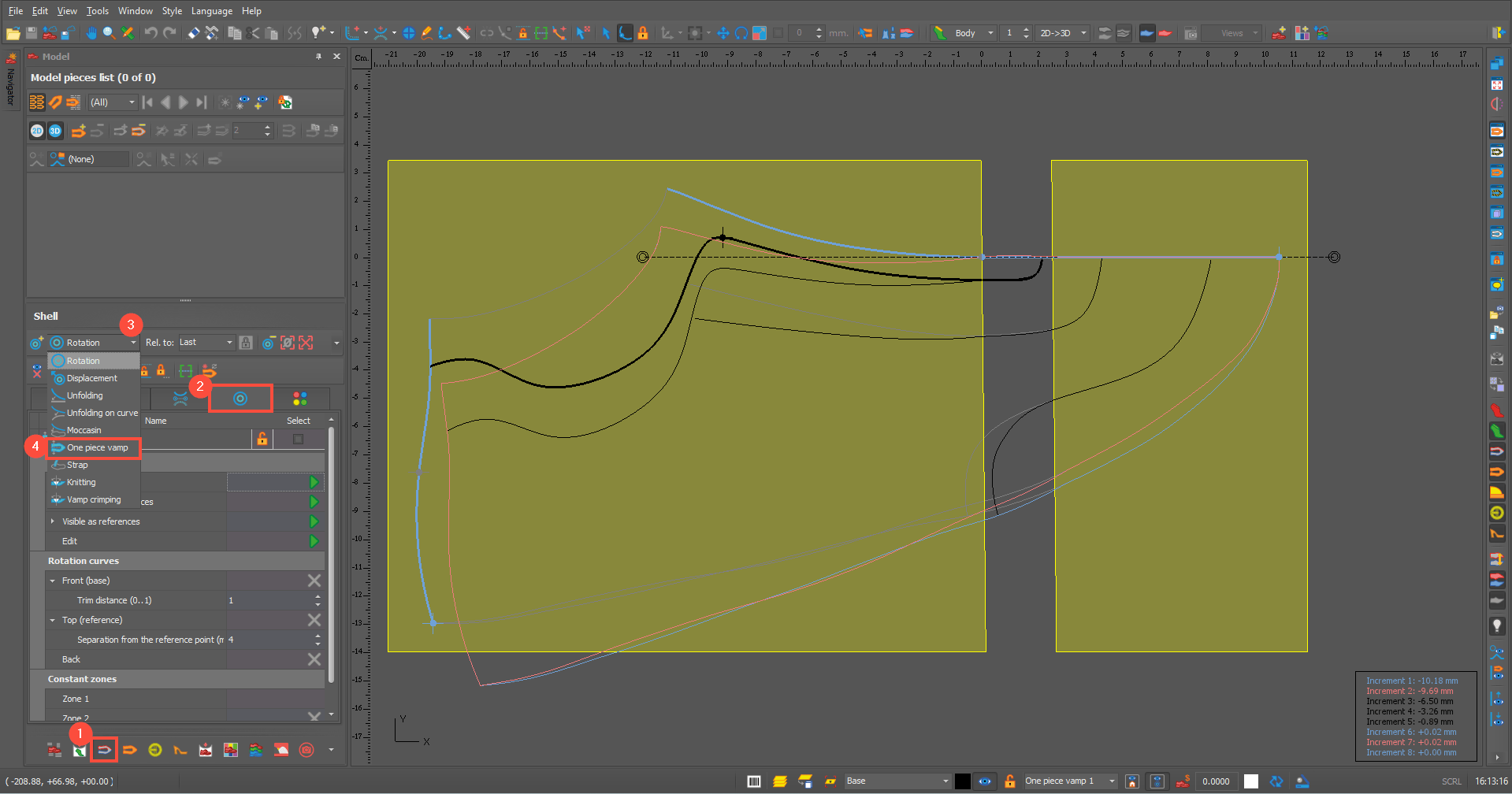Click the black color swatch in status bar
1512x794 pixels.
963,781
